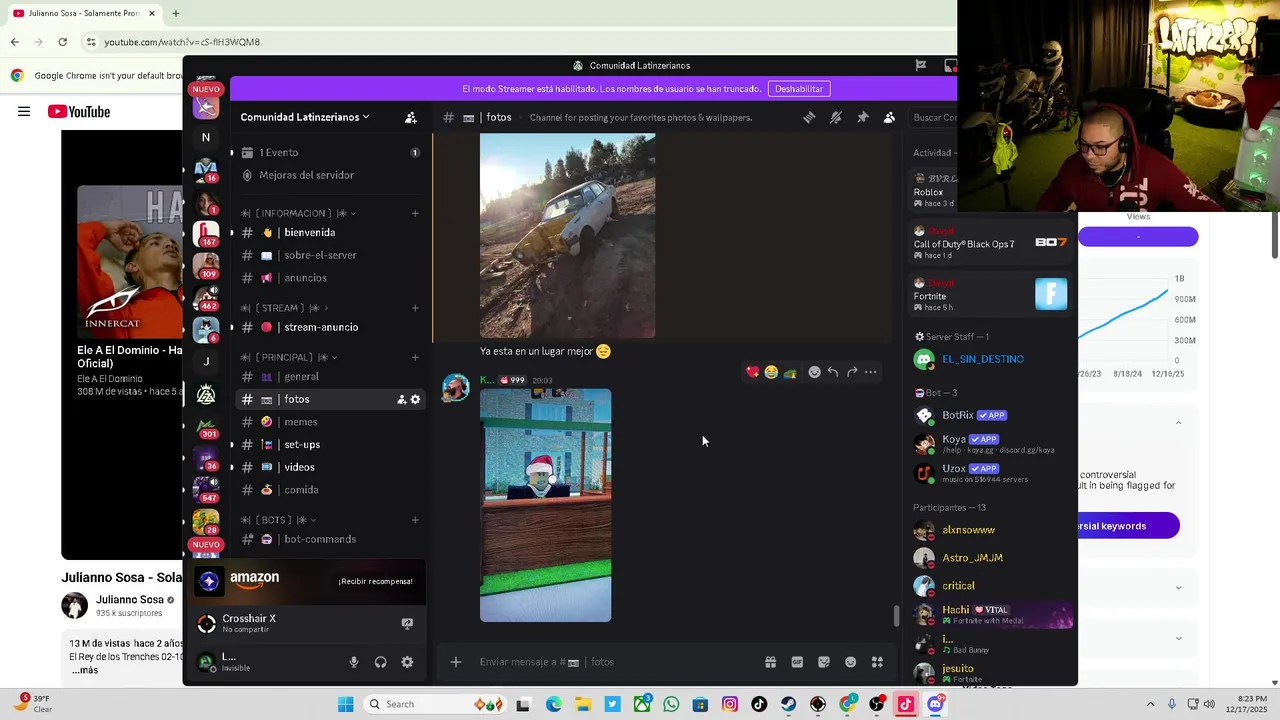Open pinned messages icon
Viewport: 1280px width, 720px height.
pyautogui.click(x=862, y=117)
